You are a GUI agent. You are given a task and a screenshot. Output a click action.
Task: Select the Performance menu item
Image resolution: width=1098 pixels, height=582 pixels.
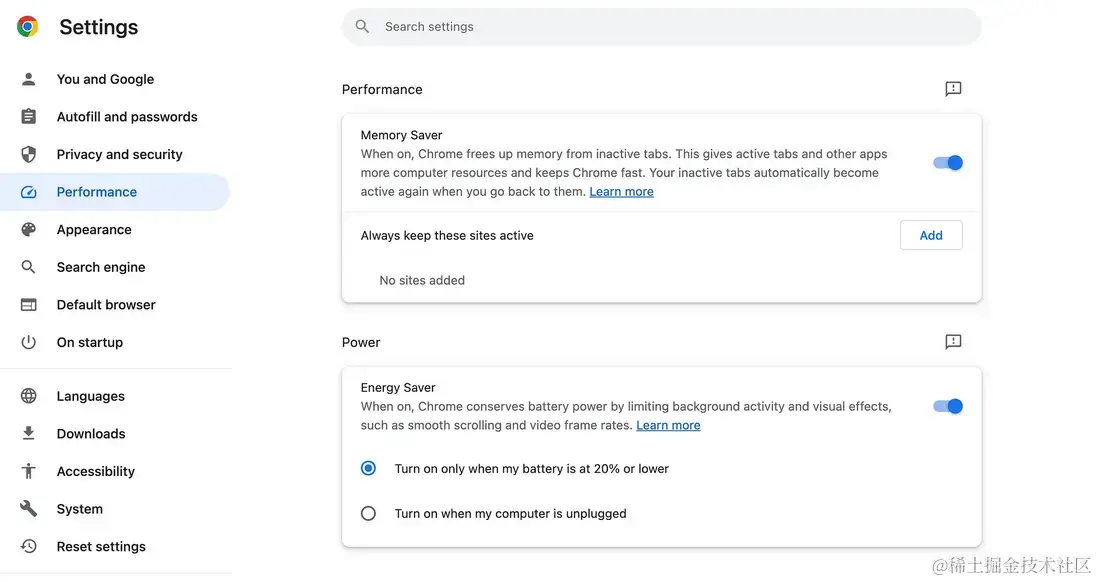[115, 192]
